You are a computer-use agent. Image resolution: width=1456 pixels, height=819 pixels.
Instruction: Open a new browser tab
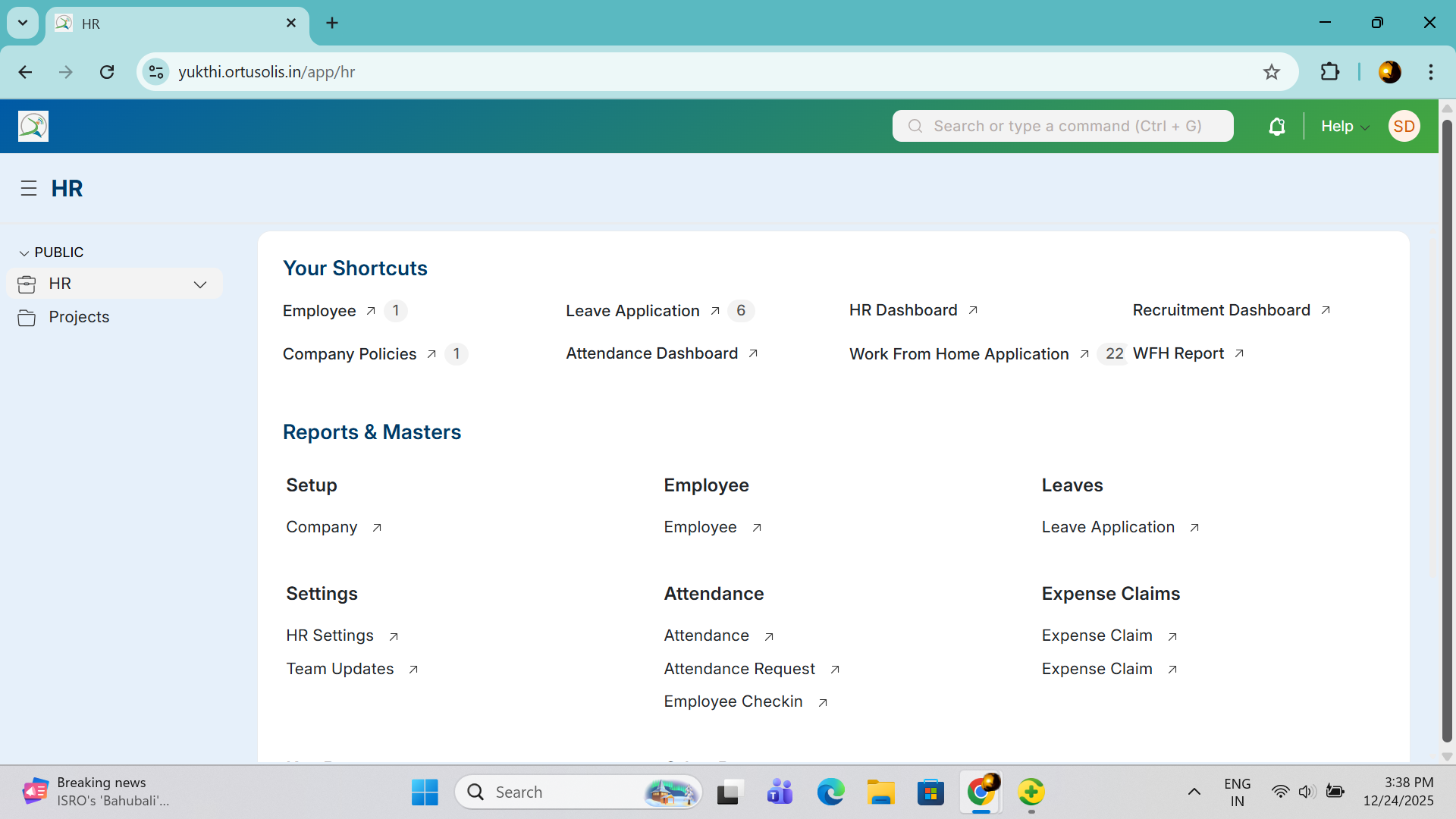[x=332, y=23]
